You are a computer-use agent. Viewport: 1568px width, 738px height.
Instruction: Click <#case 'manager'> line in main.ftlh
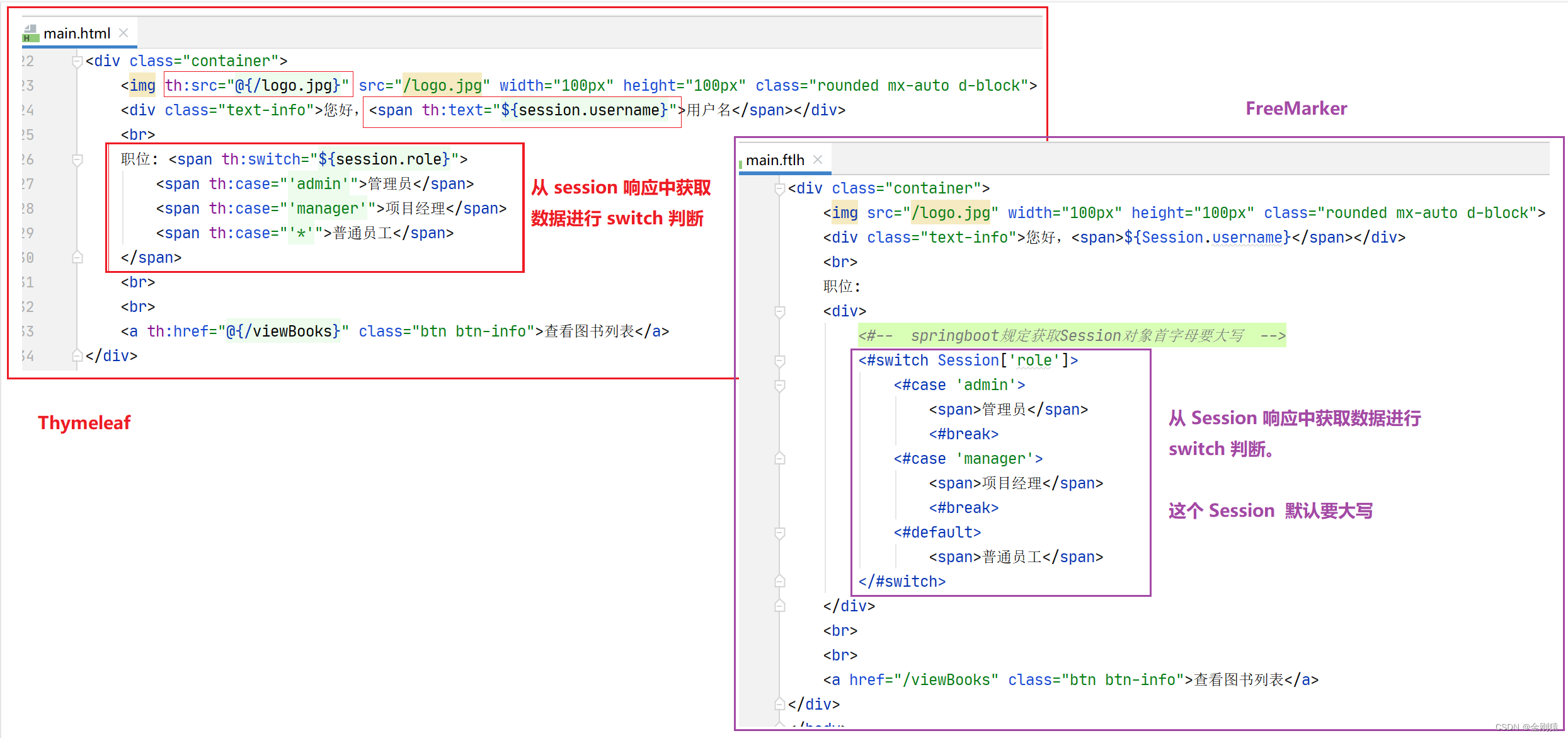(x=968, y=459)
